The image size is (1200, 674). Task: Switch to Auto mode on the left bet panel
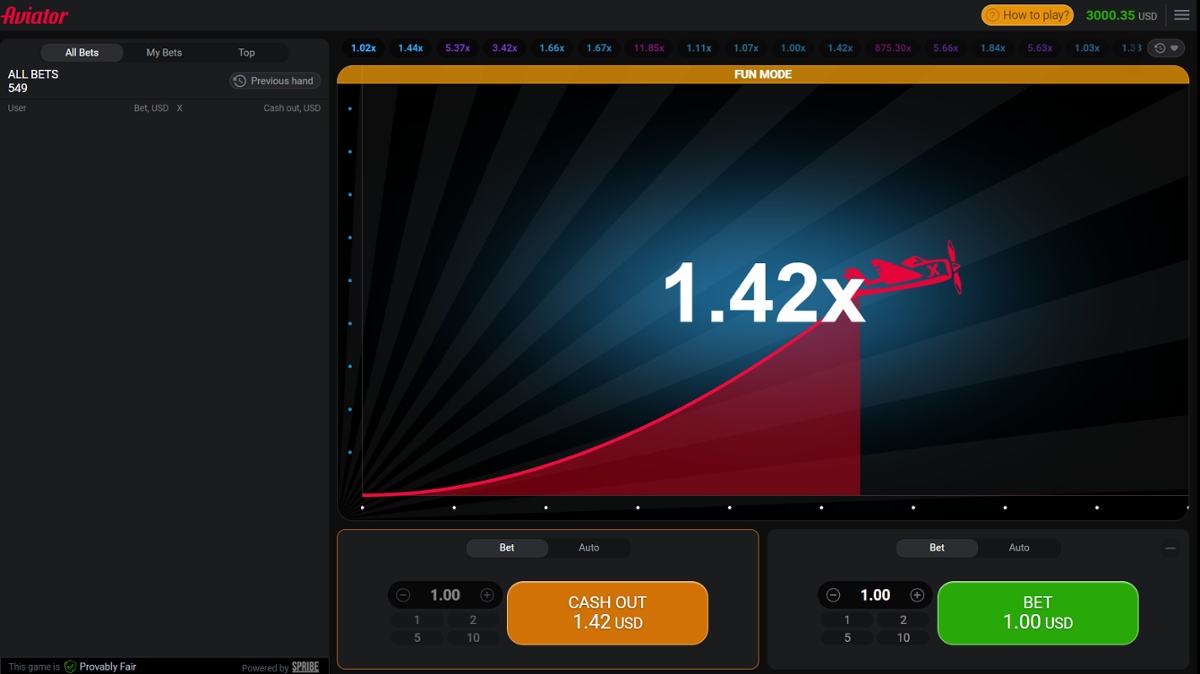(589, 547)
